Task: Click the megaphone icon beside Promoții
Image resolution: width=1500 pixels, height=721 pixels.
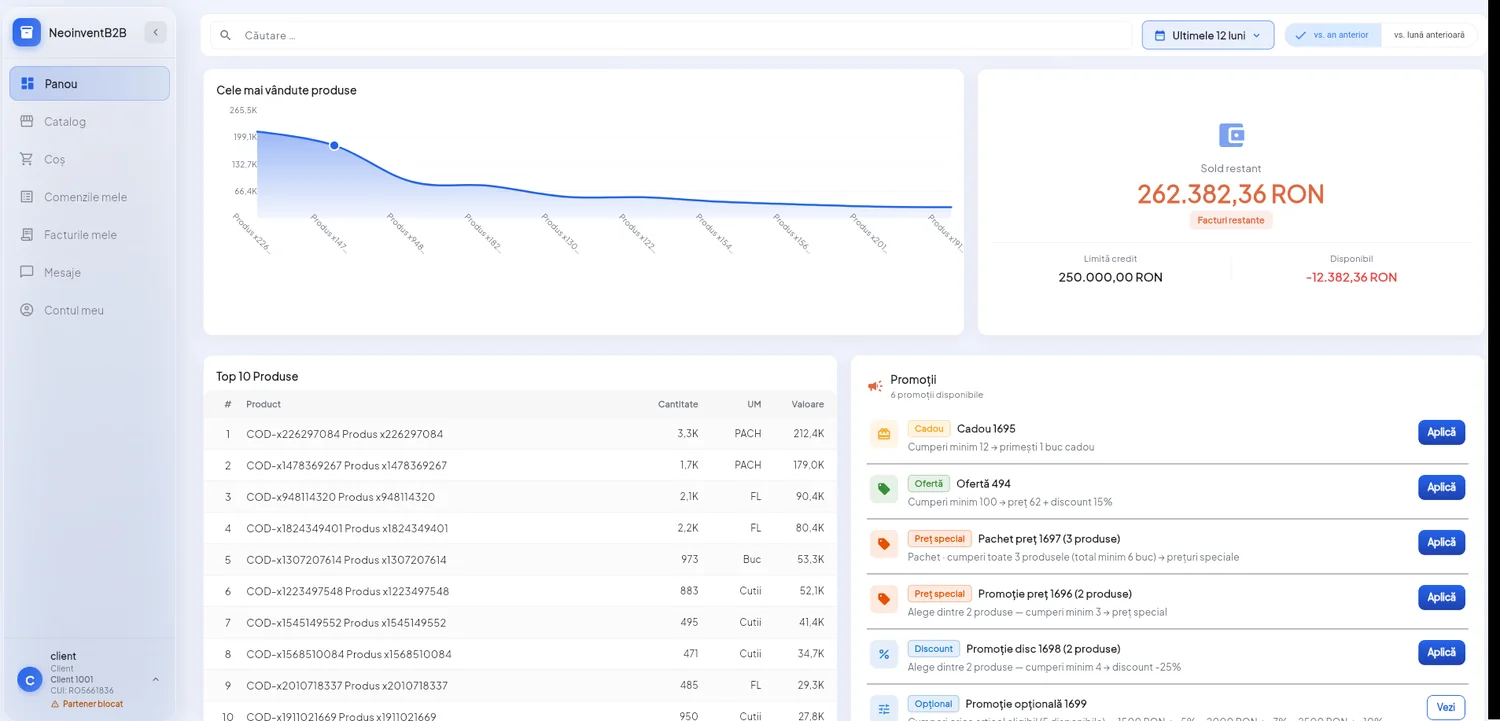Action: coord(875,386)
